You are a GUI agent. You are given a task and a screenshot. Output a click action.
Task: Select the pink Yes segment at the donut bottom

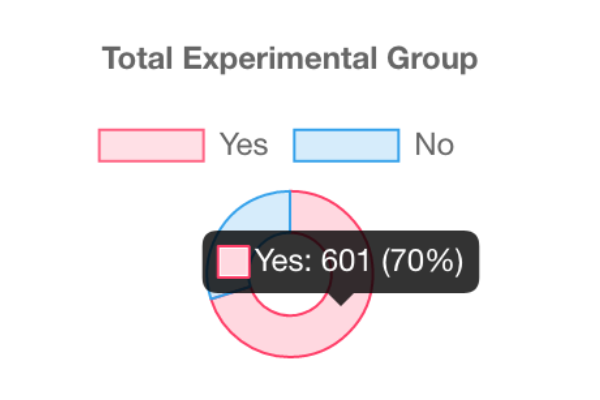coord(290,338)
